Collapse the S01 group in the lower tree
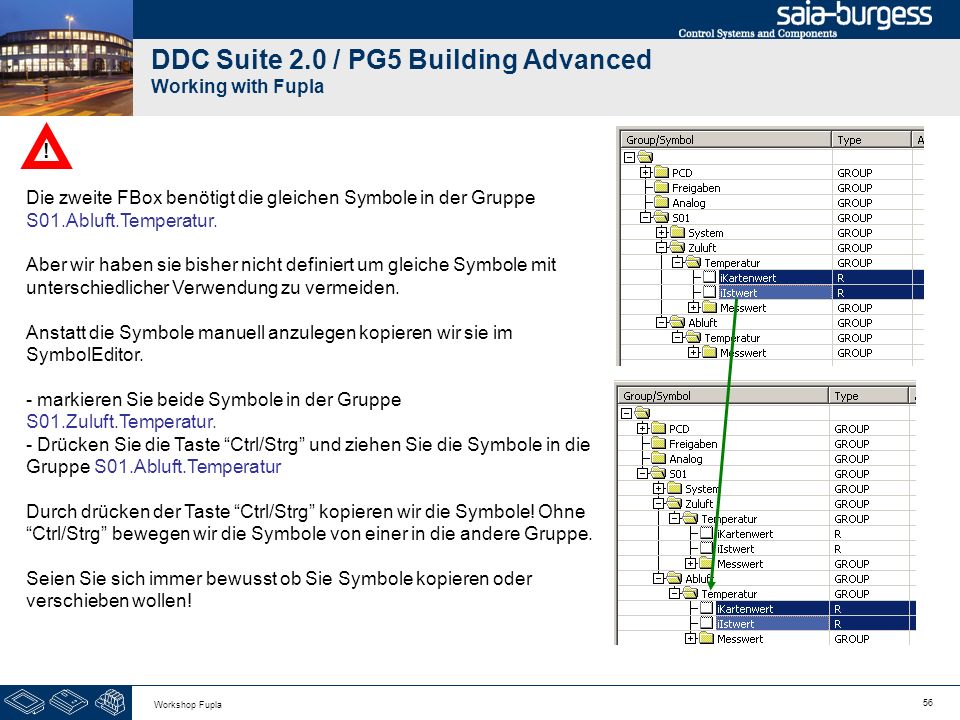 642,473
